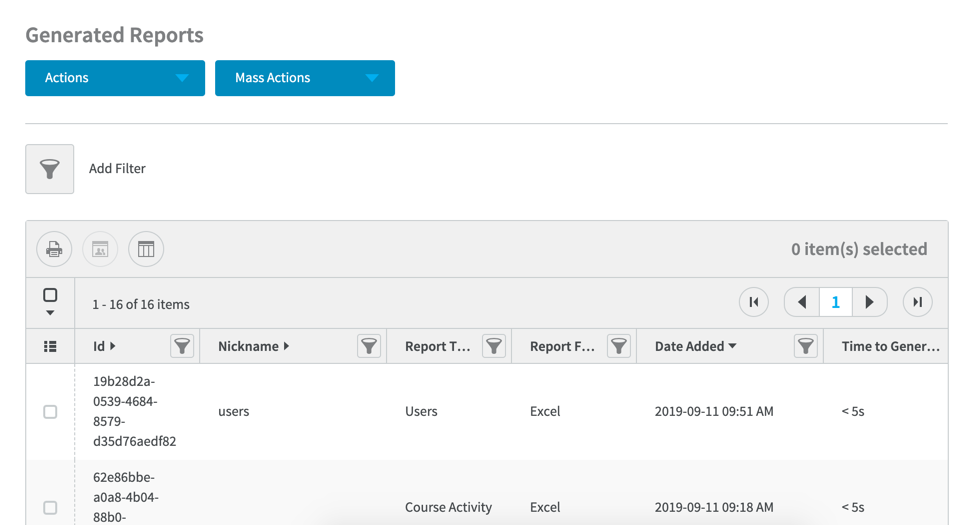Select page 1 in pagination

(x=835, y=302)
